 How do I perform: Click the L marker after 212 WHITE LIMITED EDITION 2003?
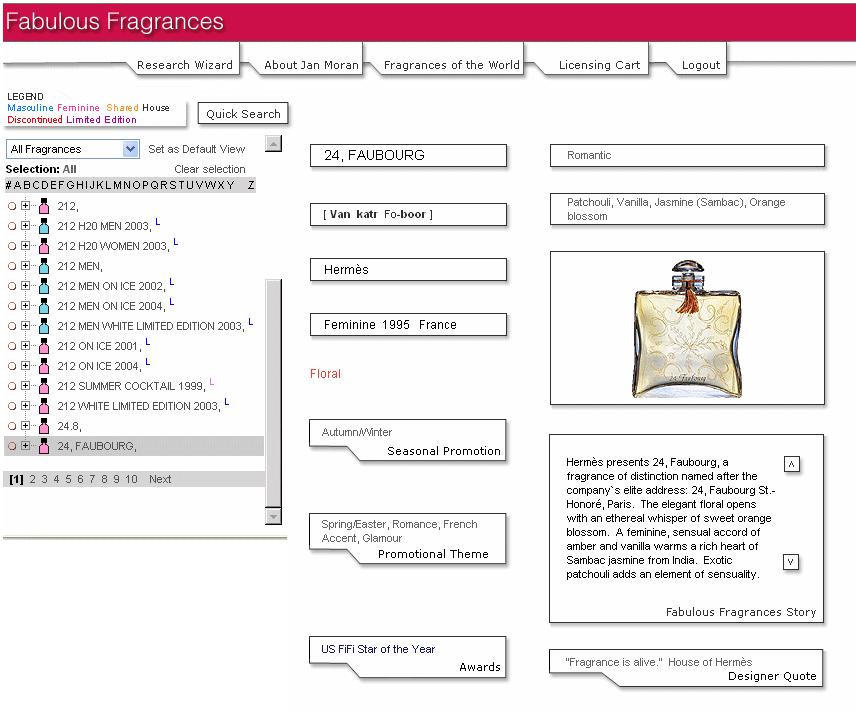227,402
